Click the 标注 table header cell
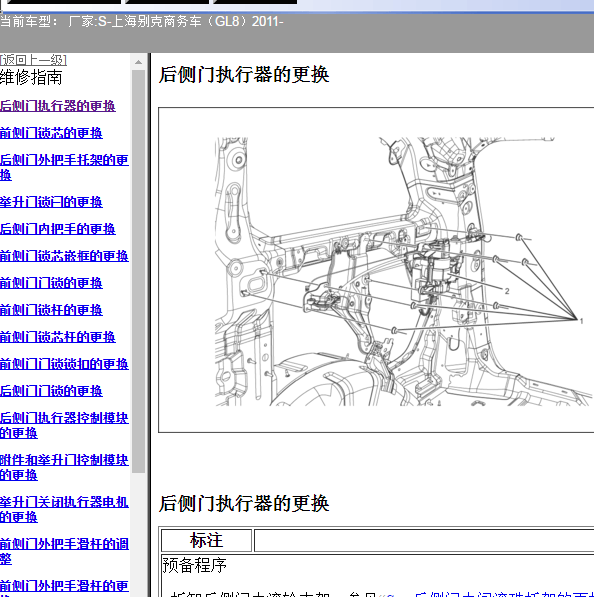Image resolution: width=594 pixels, height=597 pixels. tap(206, 540)
